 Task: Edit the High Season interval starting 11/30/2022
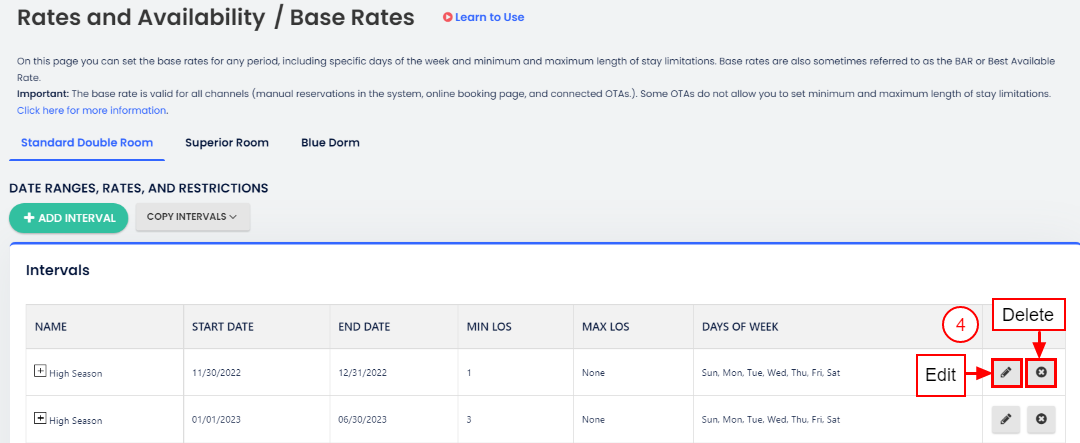click(x=1006, y=372)
